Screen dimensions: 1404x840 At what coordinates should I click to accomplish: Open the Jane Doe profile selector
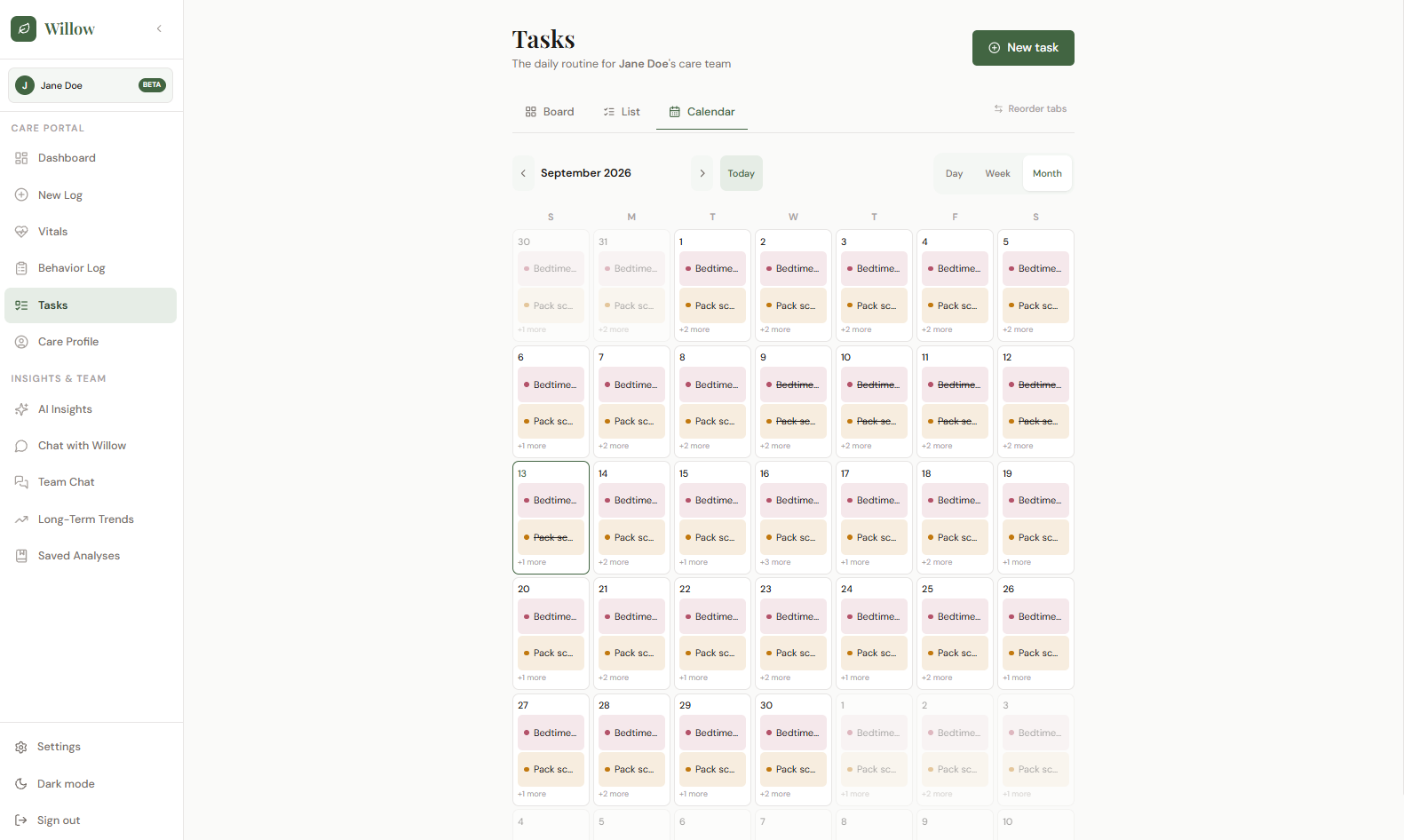91,85
